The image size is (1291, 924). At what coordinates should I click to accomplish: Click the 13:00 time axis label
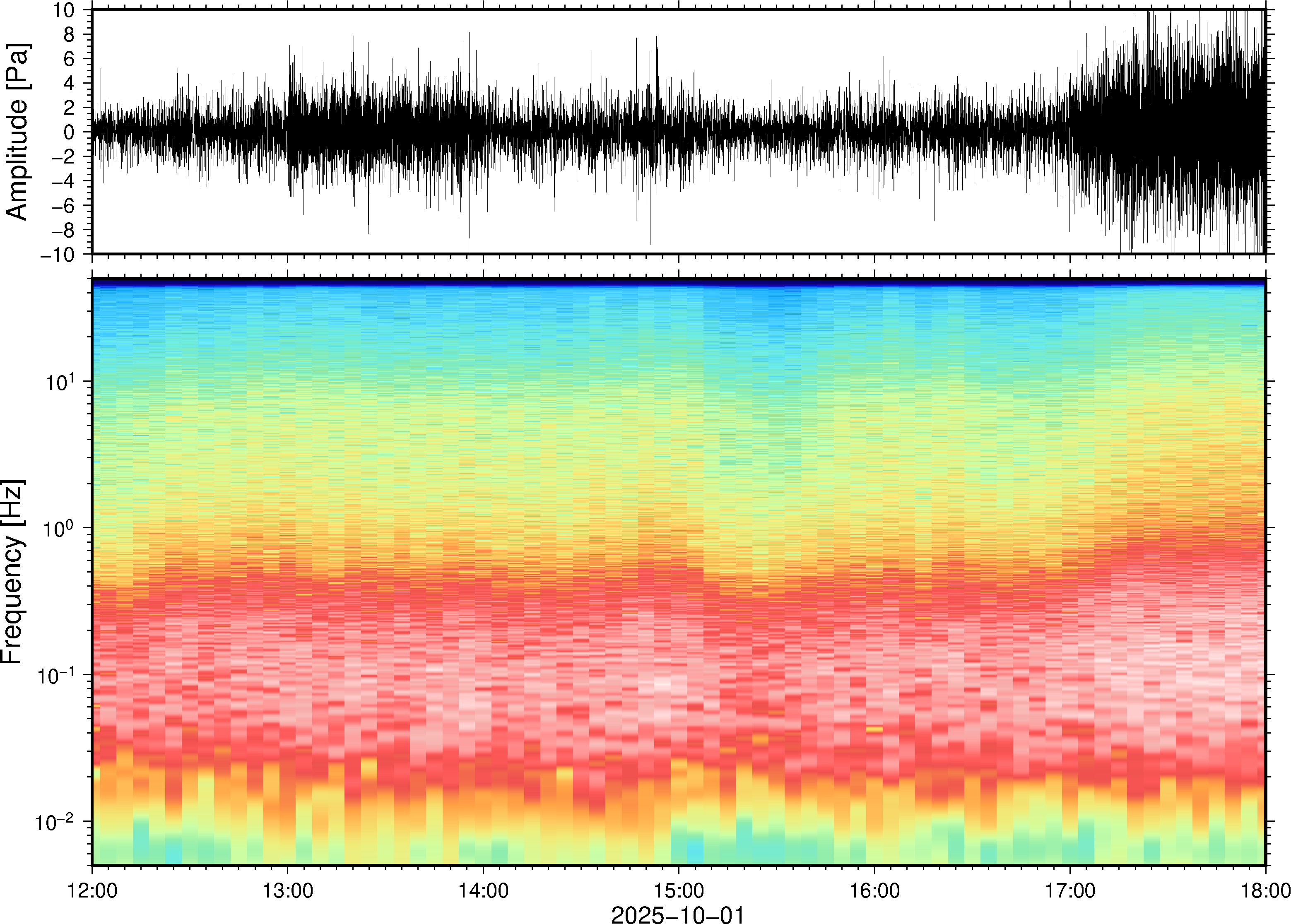click(x=287, y=890)
